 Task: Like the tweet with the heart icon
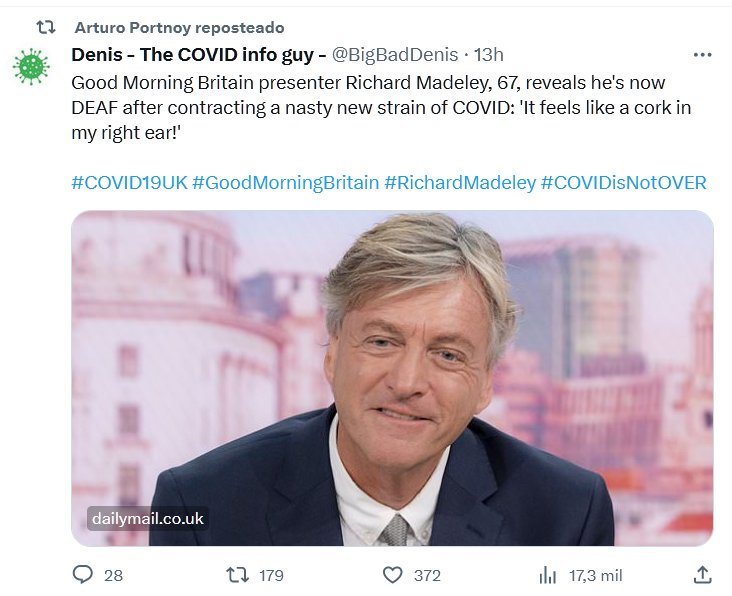394,575
